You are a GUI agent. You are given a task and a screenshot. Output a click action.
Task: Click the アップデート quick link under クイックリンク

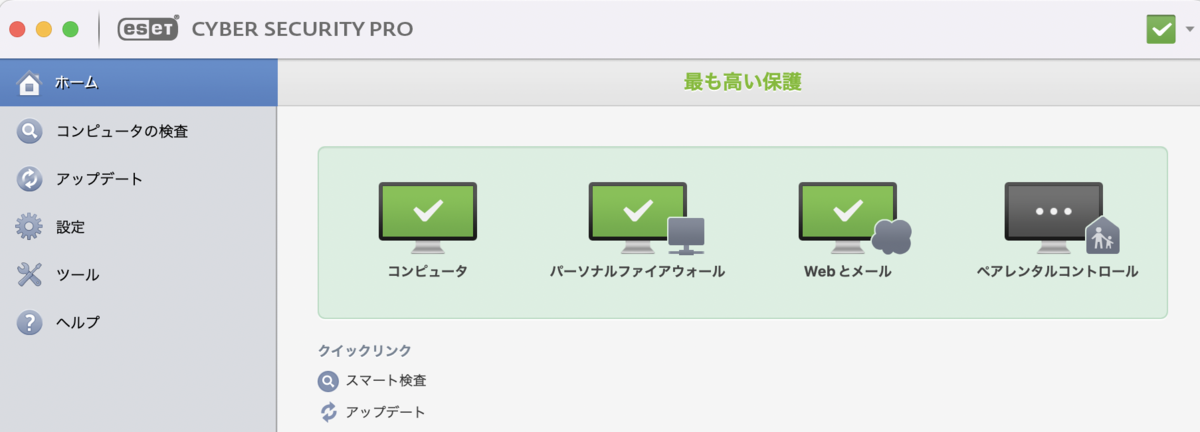385,412
